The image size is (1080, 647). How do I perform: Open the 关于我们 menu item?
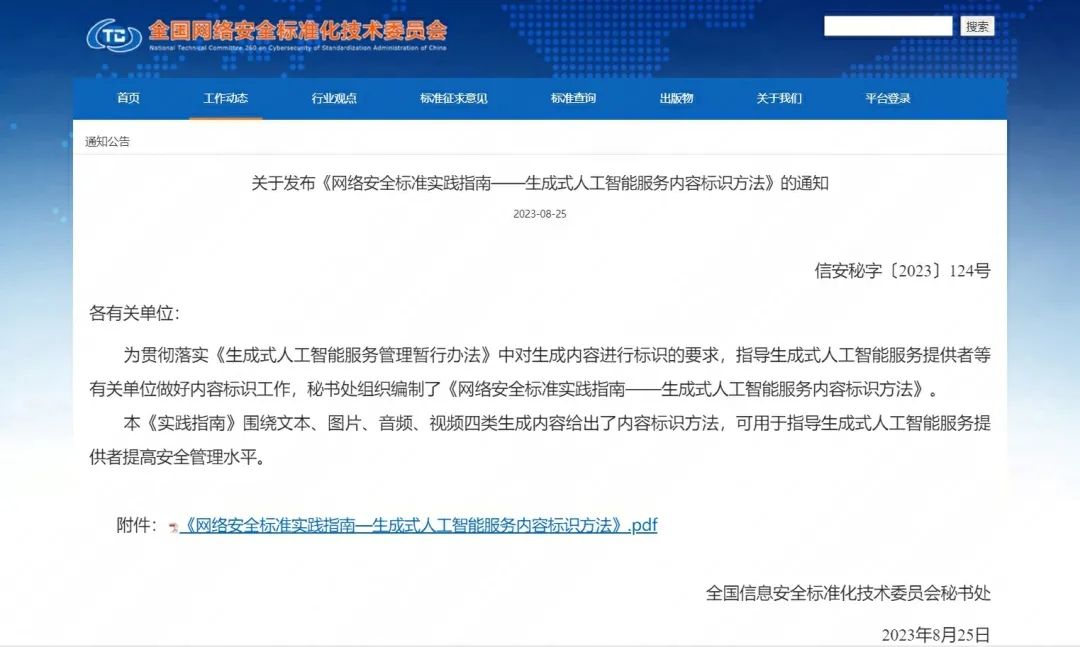[778, 98]
